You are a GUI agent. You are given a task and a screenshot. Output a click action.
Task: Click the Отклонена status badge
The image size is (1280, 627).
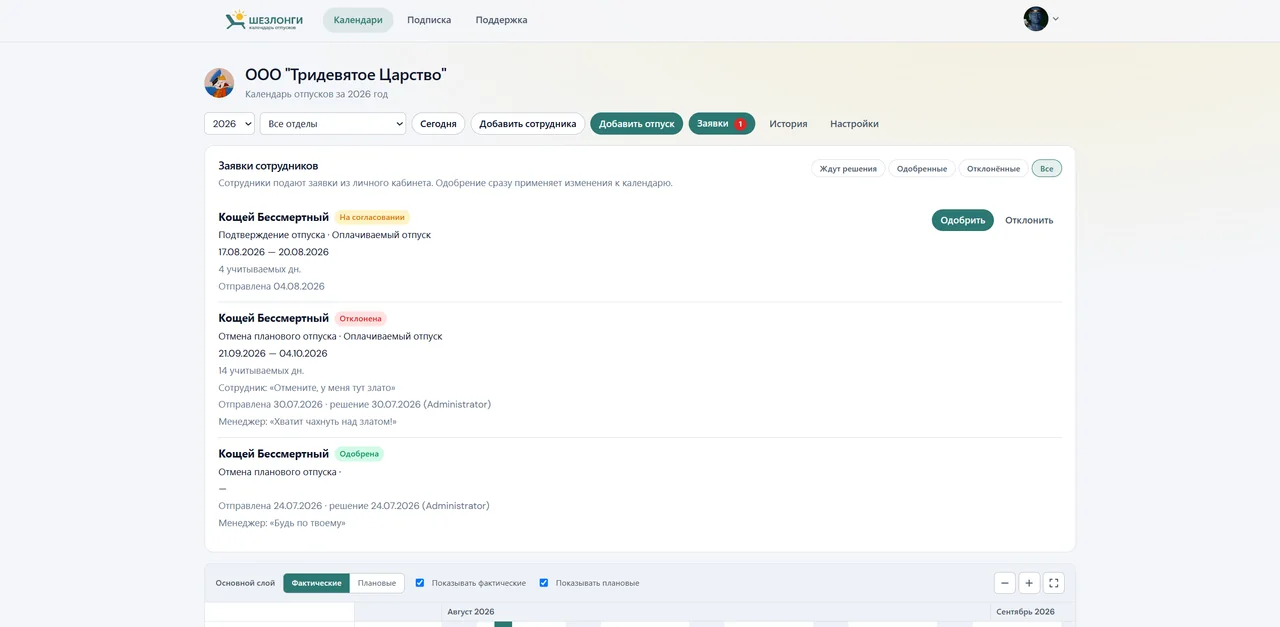coord(361,319)
